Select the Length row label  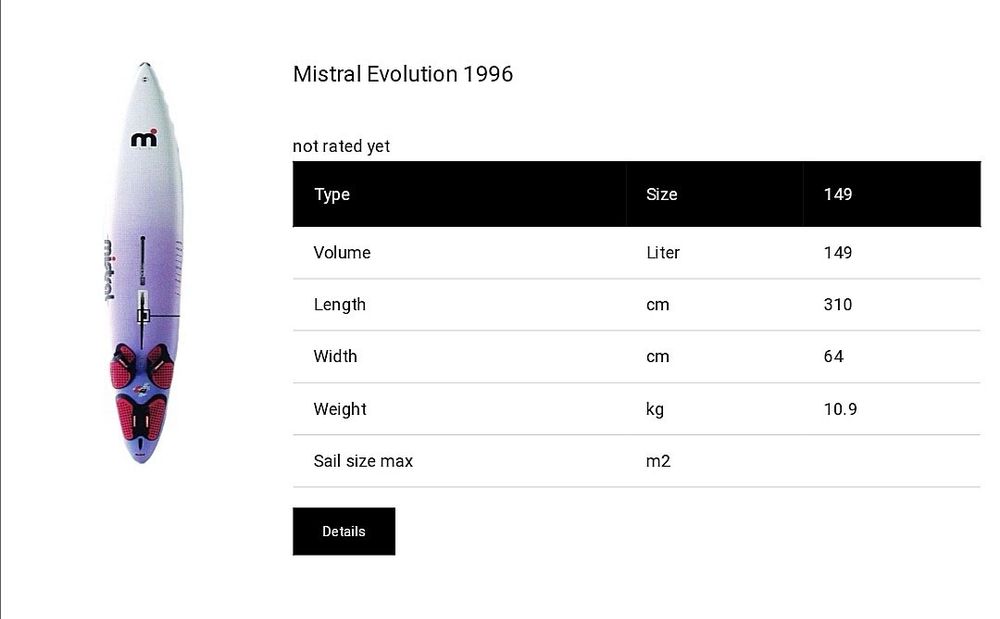340,305
